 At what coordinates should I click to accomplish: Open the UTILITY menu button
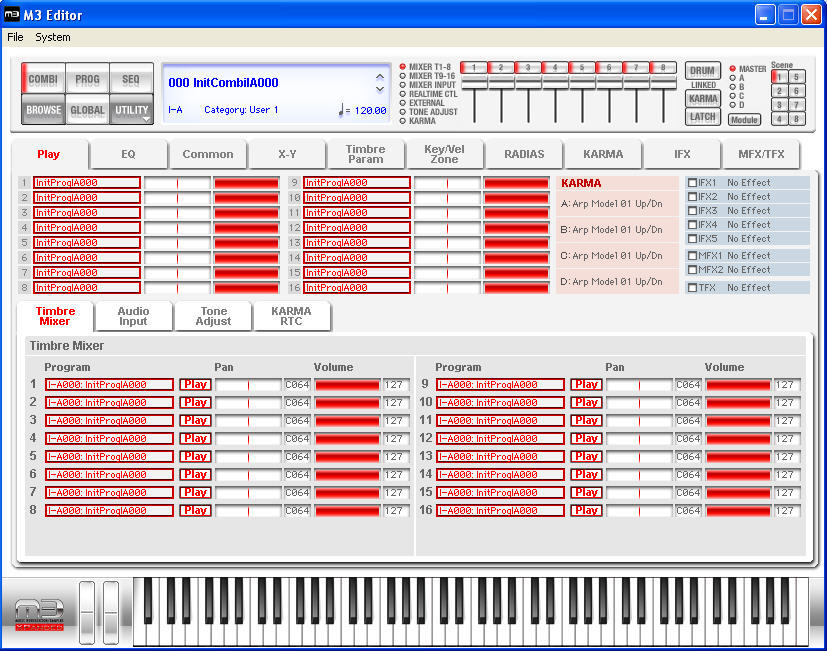[x=131, y=109]
